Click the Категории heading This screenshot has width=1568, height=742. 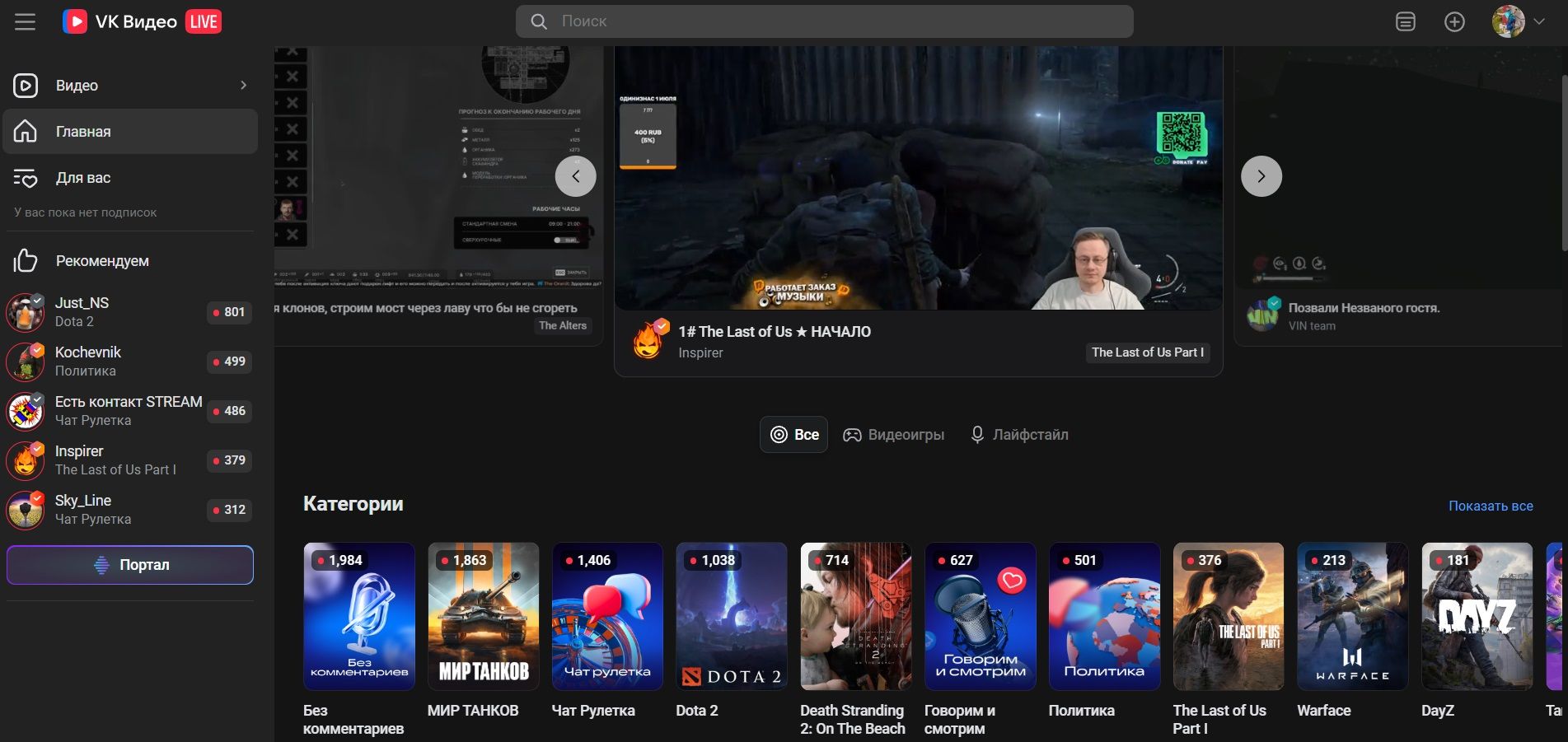(x=353, y=503)
